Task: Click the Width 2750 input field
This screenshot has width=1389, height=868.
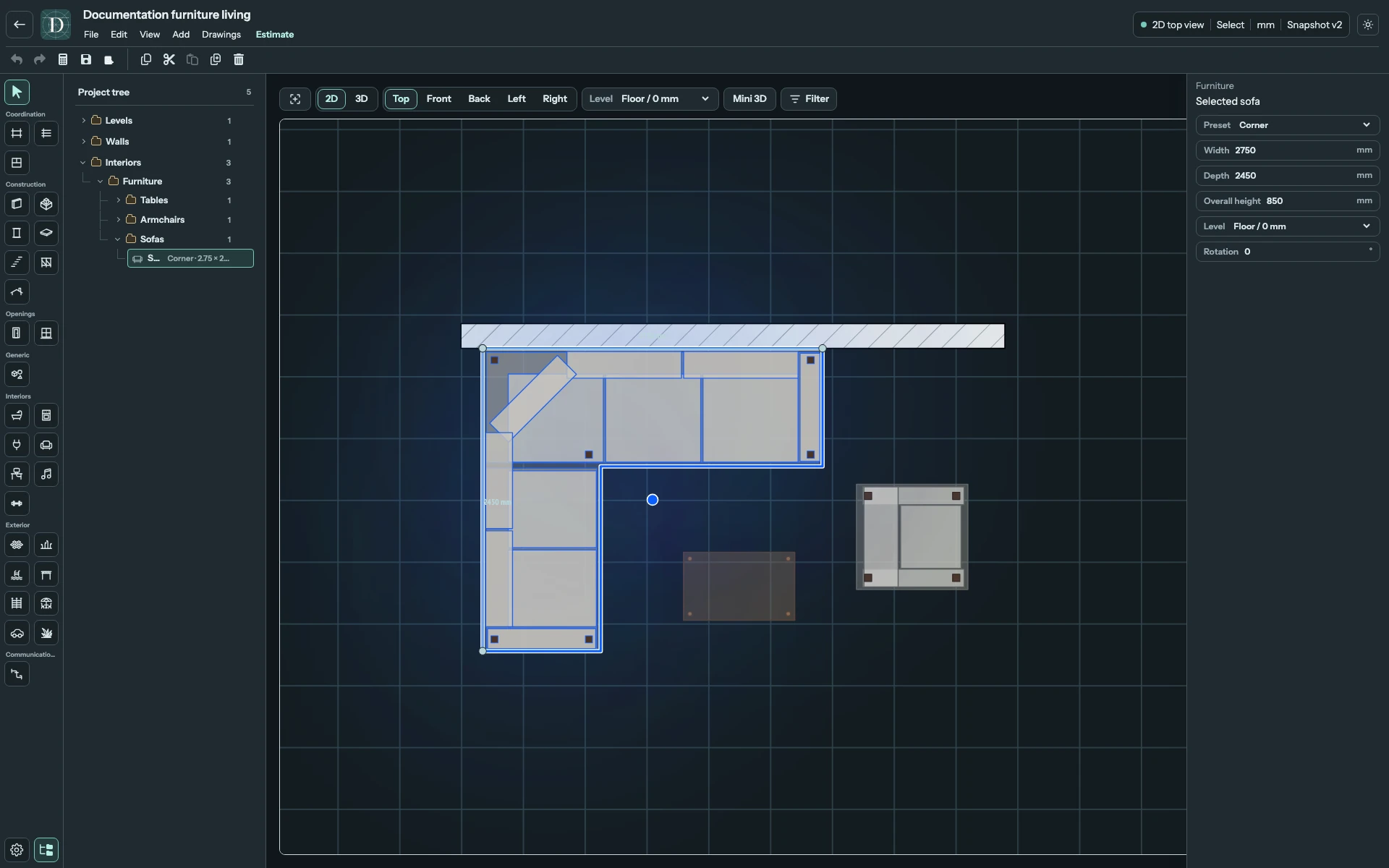Action: click(1288, 150)
